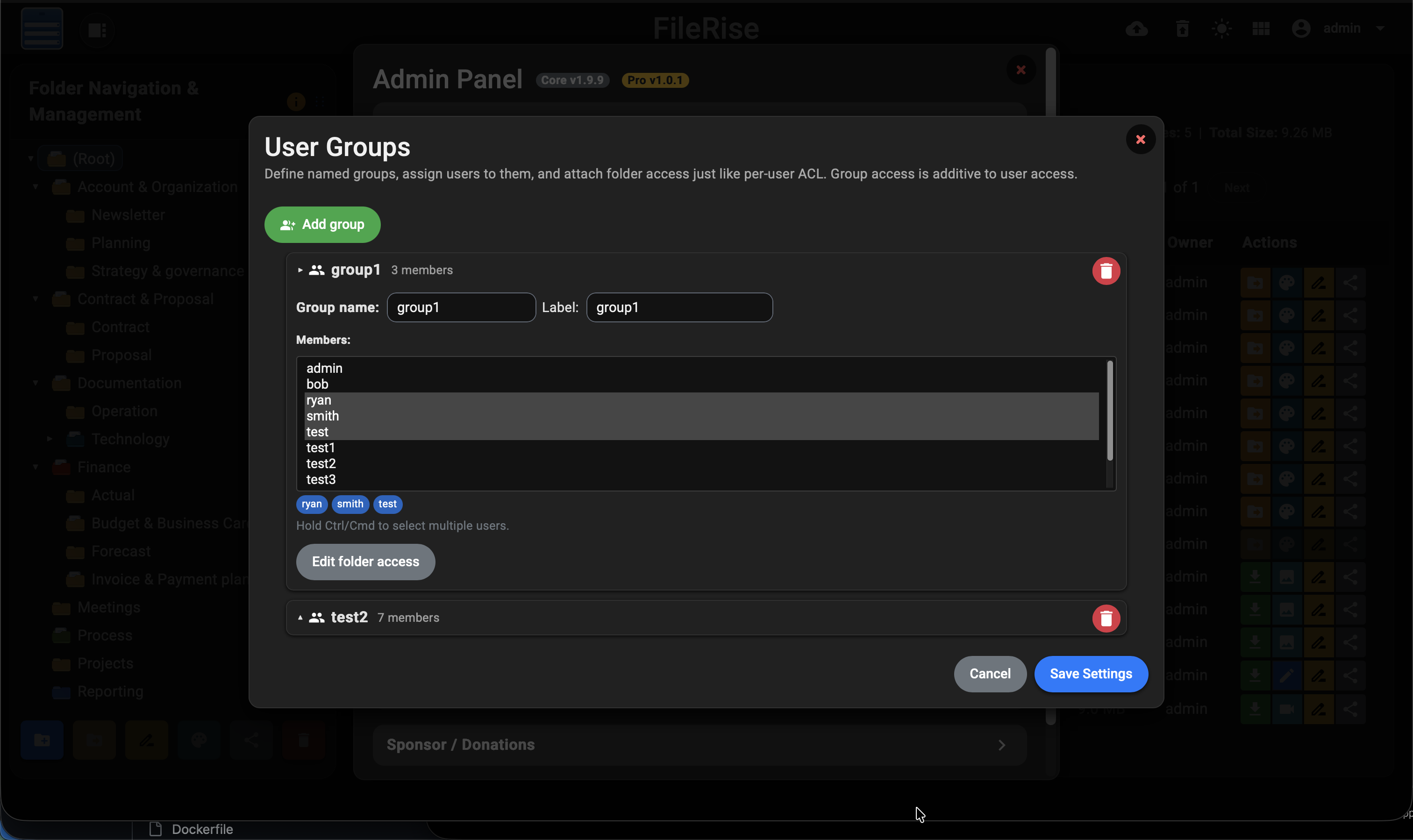Click Save Settings button
Viewport: 1413px width, 840px height.
[x=1090, y=674]
